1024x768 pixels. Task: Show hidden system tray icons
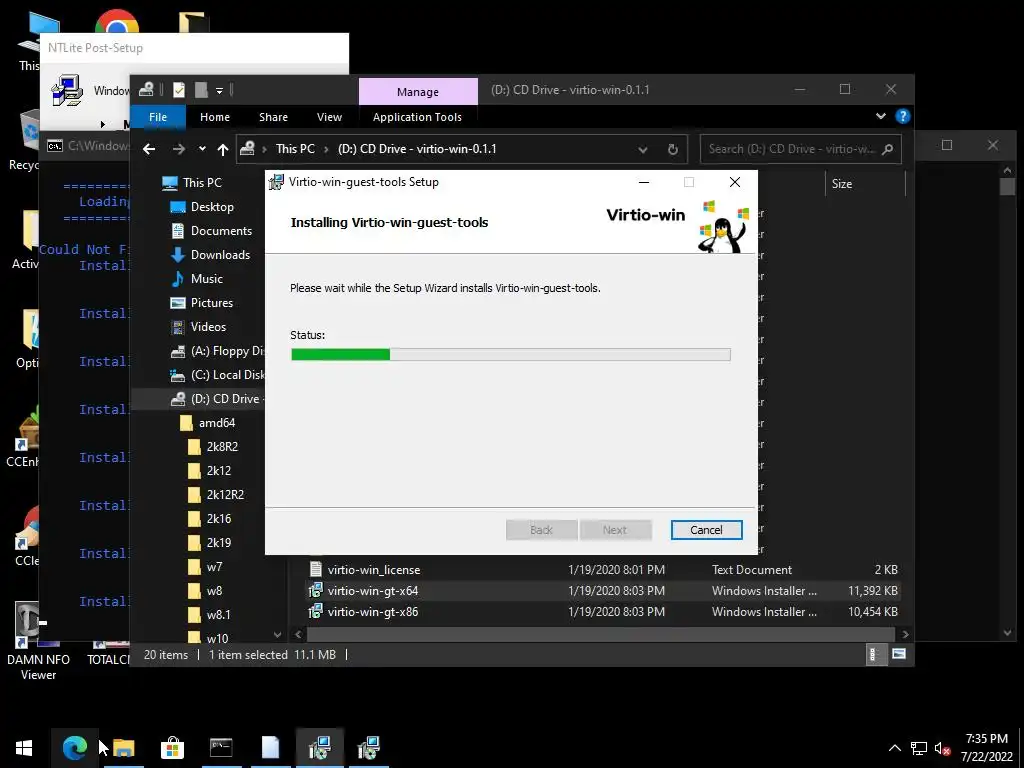895,748
